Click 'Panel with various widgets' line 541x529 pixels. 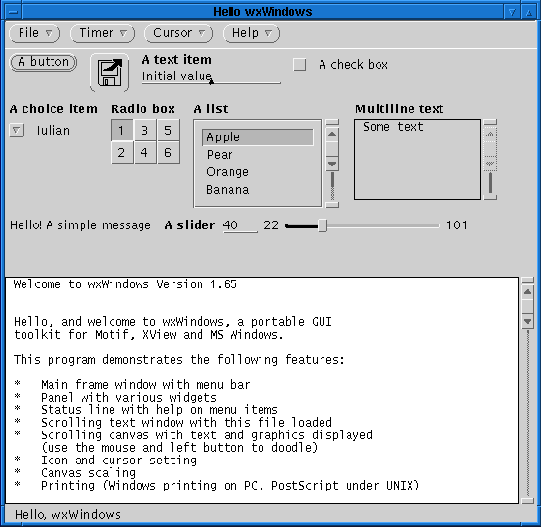click(x=129, y=398)
